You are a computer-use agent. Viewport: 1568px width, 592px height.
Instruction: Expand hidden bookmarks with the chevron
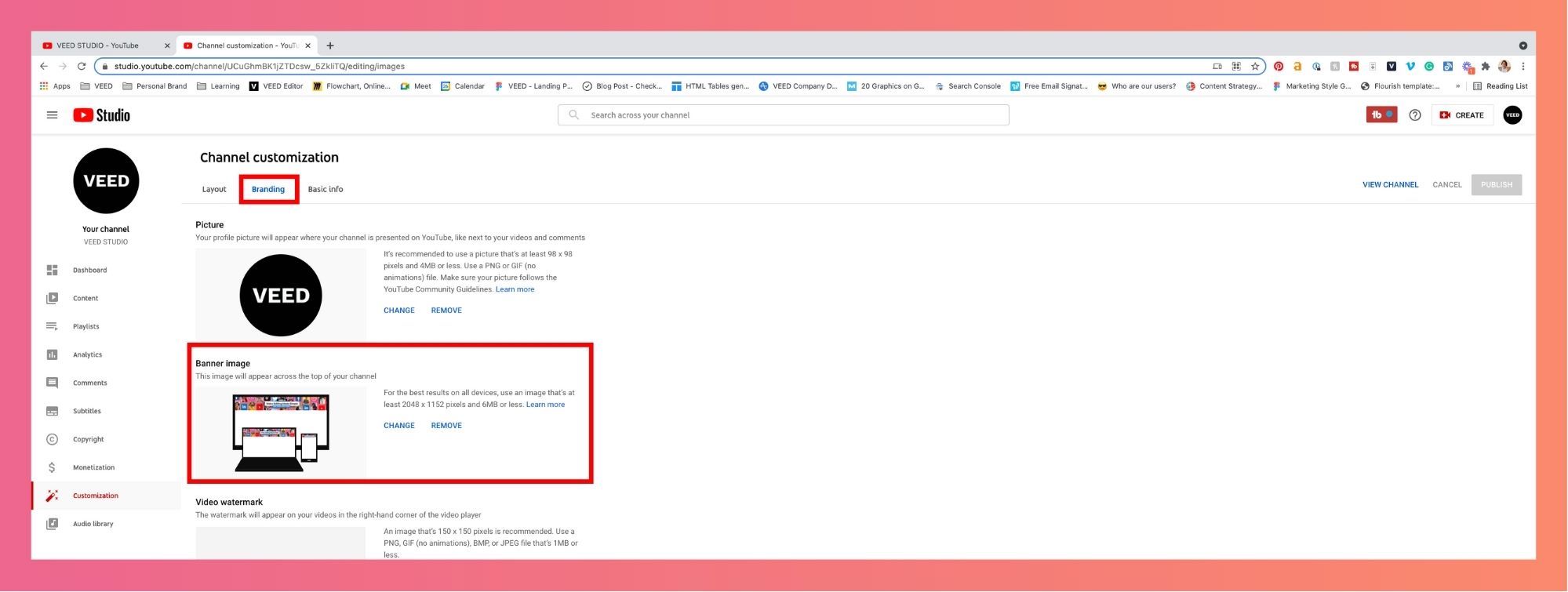pyautogui.click(x=1457, y=86)
